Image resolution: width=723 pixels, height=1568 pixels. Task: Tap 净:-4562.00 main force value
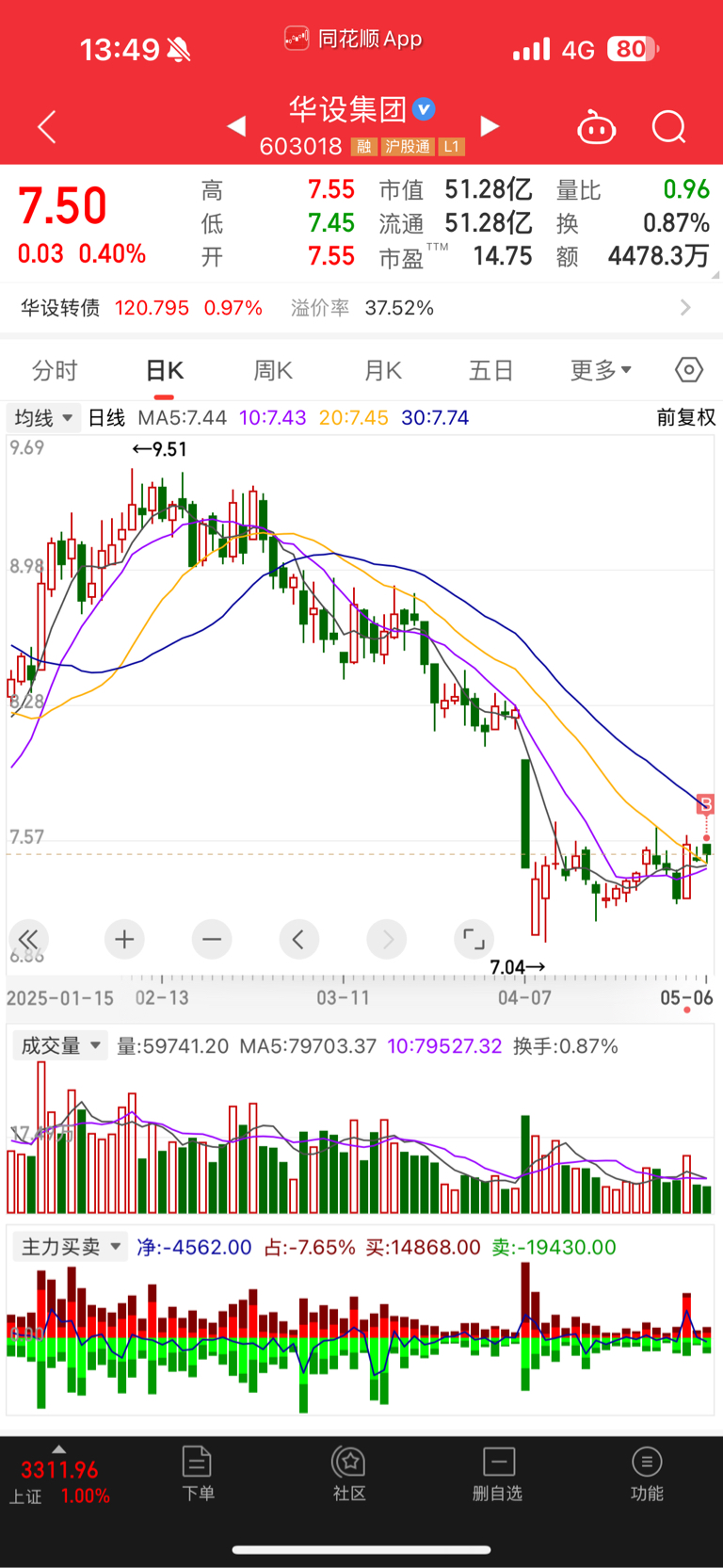195,1247
